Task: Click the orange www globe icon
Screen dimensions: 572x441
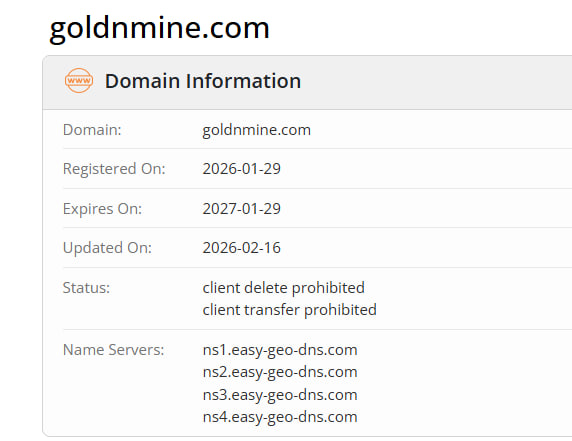Action: [x=79, y=80]
